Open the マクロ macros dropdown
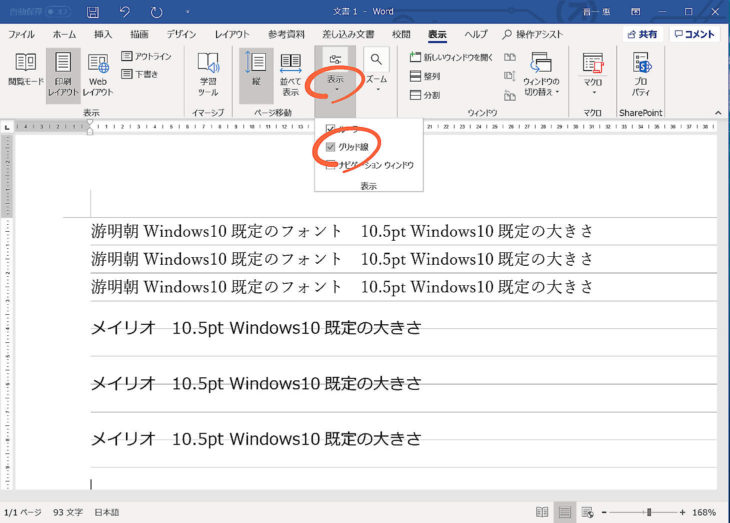This screenshot has height=523, width=730. click(593, 73)
